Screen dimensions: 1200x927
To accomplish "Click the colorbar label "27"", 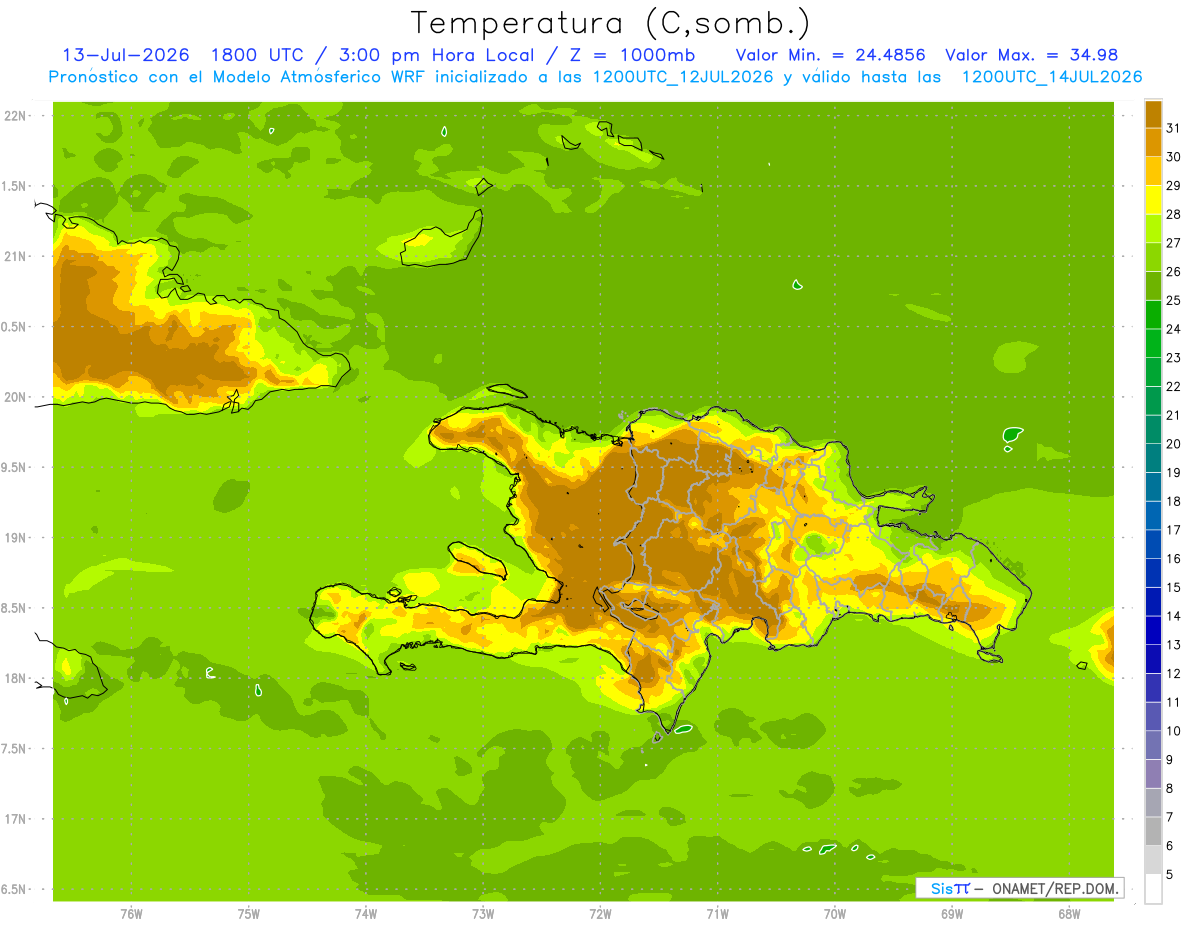I will [1174, 243].
